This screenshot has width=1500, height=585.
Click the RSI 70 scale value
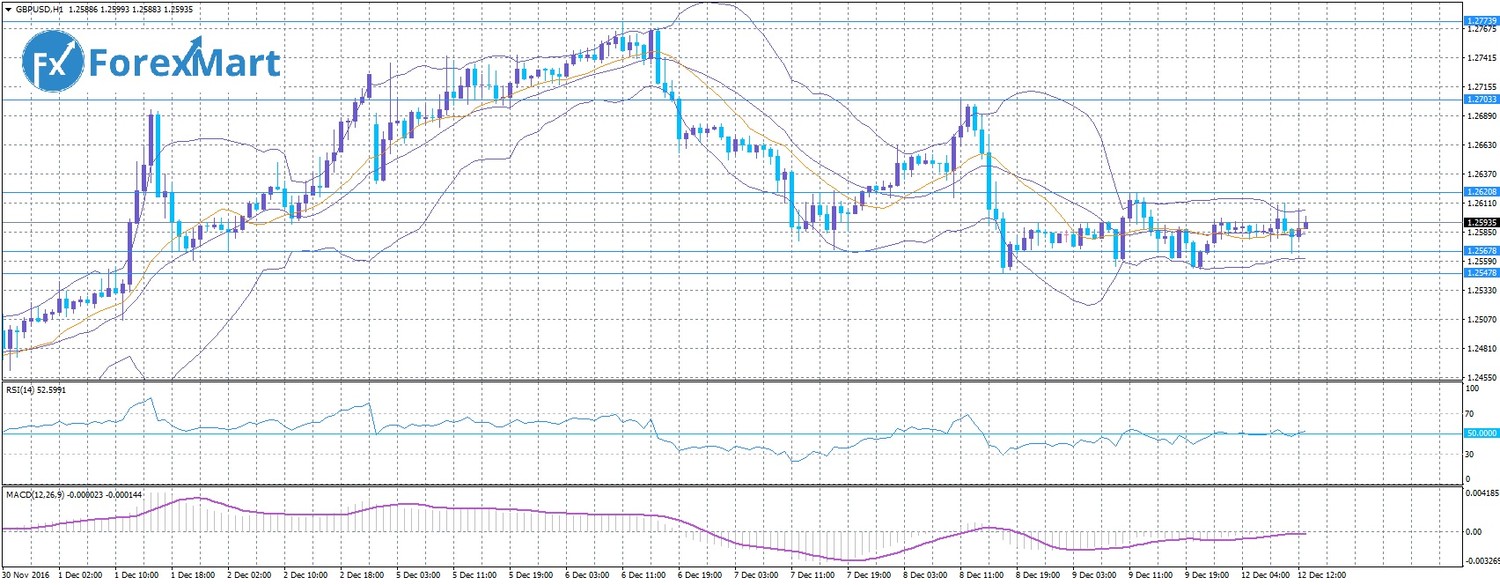click(x=1469, y=412)
